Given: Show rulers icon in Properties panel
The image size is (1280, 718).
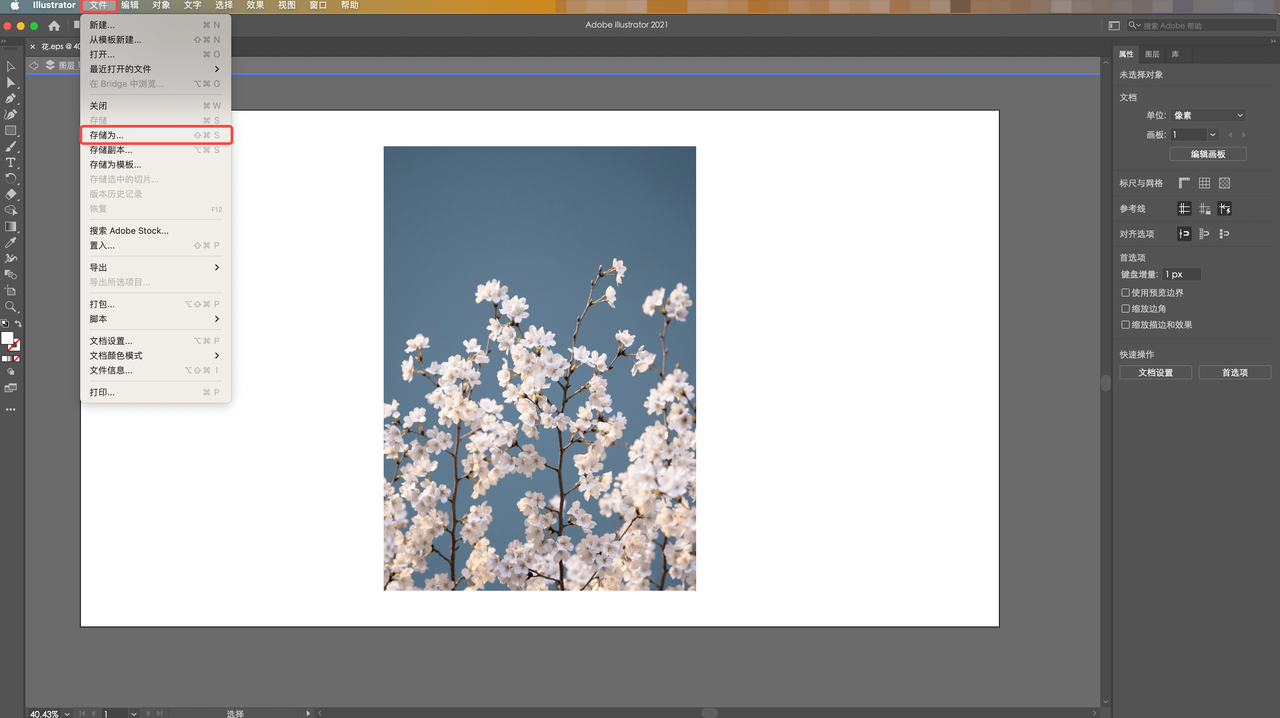Looking at the screenshot, I should click(x=1184, y=183).
